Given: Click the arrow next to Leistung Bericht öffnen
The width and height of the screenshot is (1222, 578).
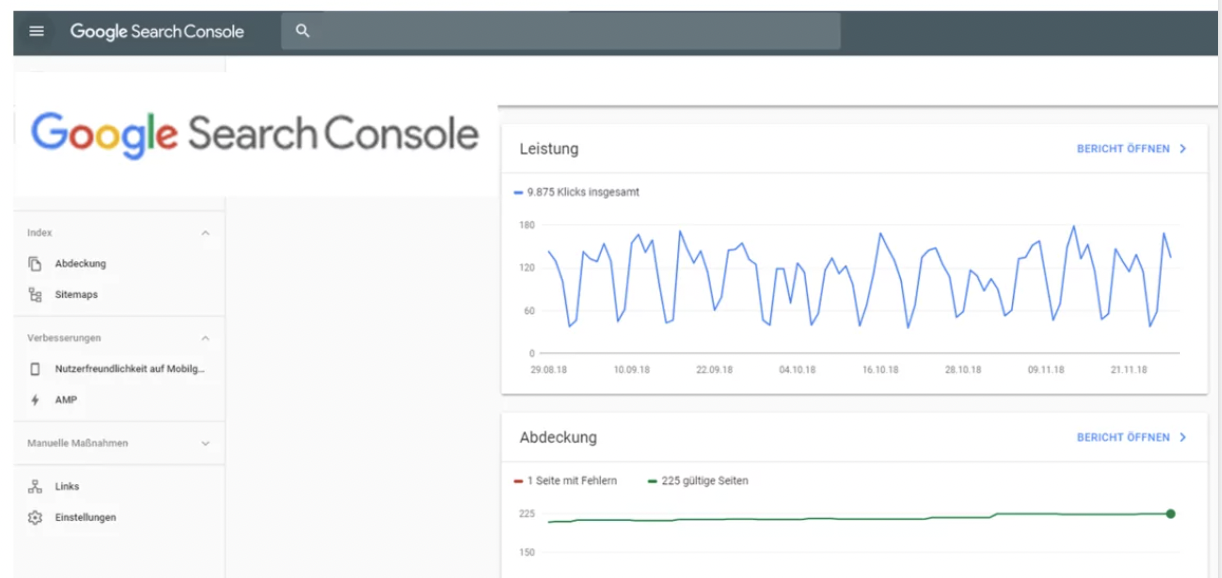Looking at the screenshot, I should 1183,149.
